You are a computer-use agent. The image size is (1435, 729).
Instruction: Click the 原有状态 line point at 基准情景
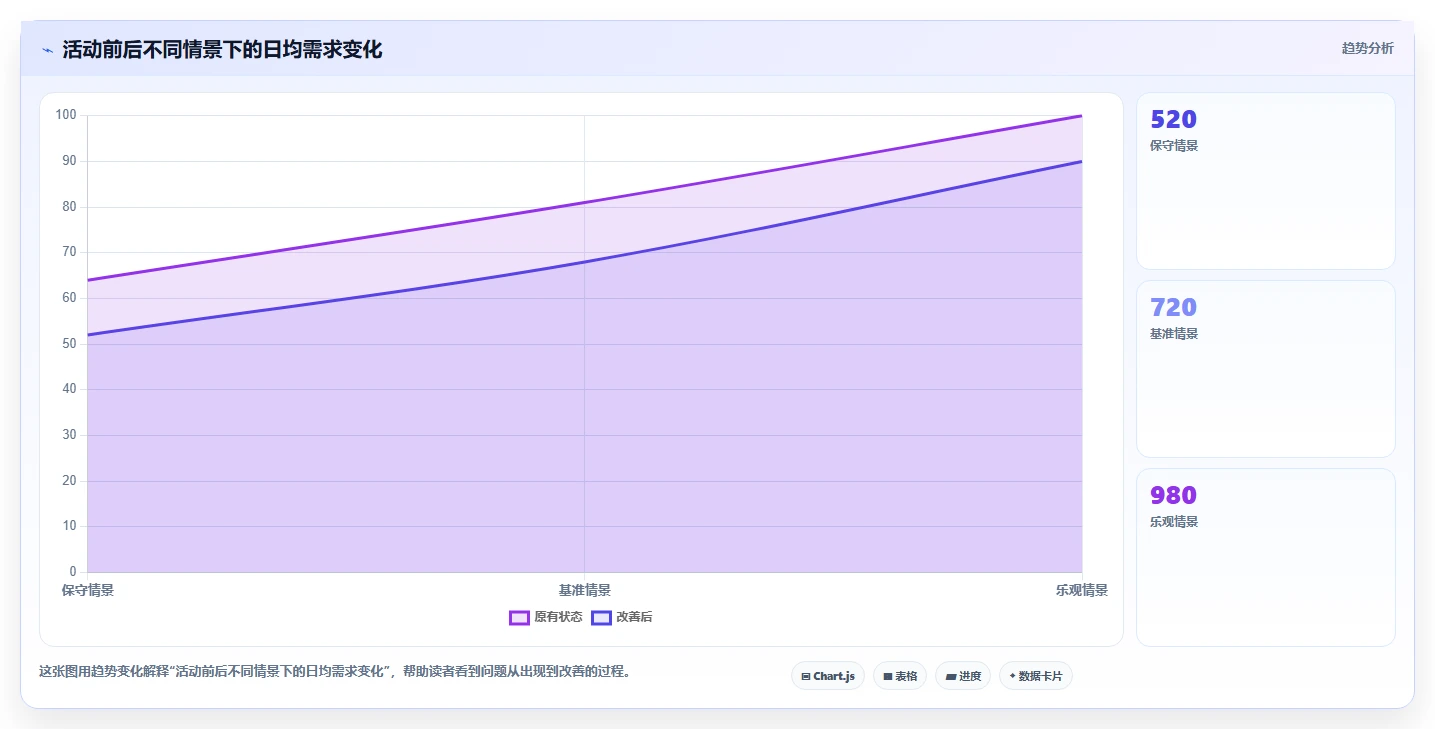point(585,203)
